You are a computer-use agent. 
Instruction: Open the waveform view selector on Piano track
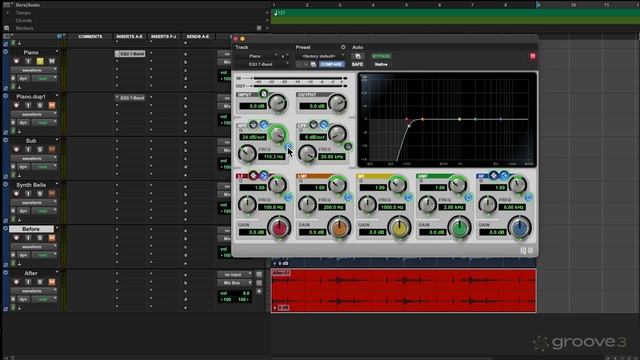(x=34, y=70)
